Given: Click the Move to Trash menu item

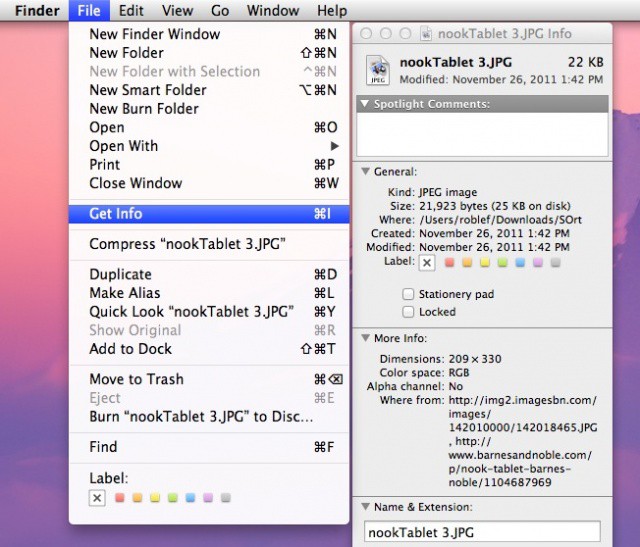Looking at the screenshot, I should [136, 379].
